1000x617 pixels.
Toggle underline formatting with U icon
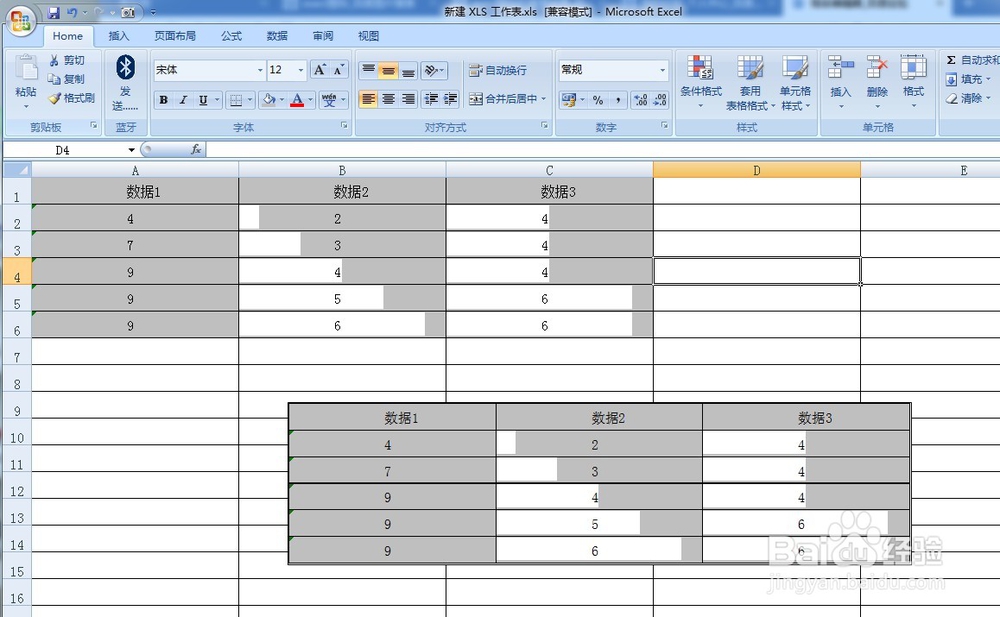click(203, 100)
